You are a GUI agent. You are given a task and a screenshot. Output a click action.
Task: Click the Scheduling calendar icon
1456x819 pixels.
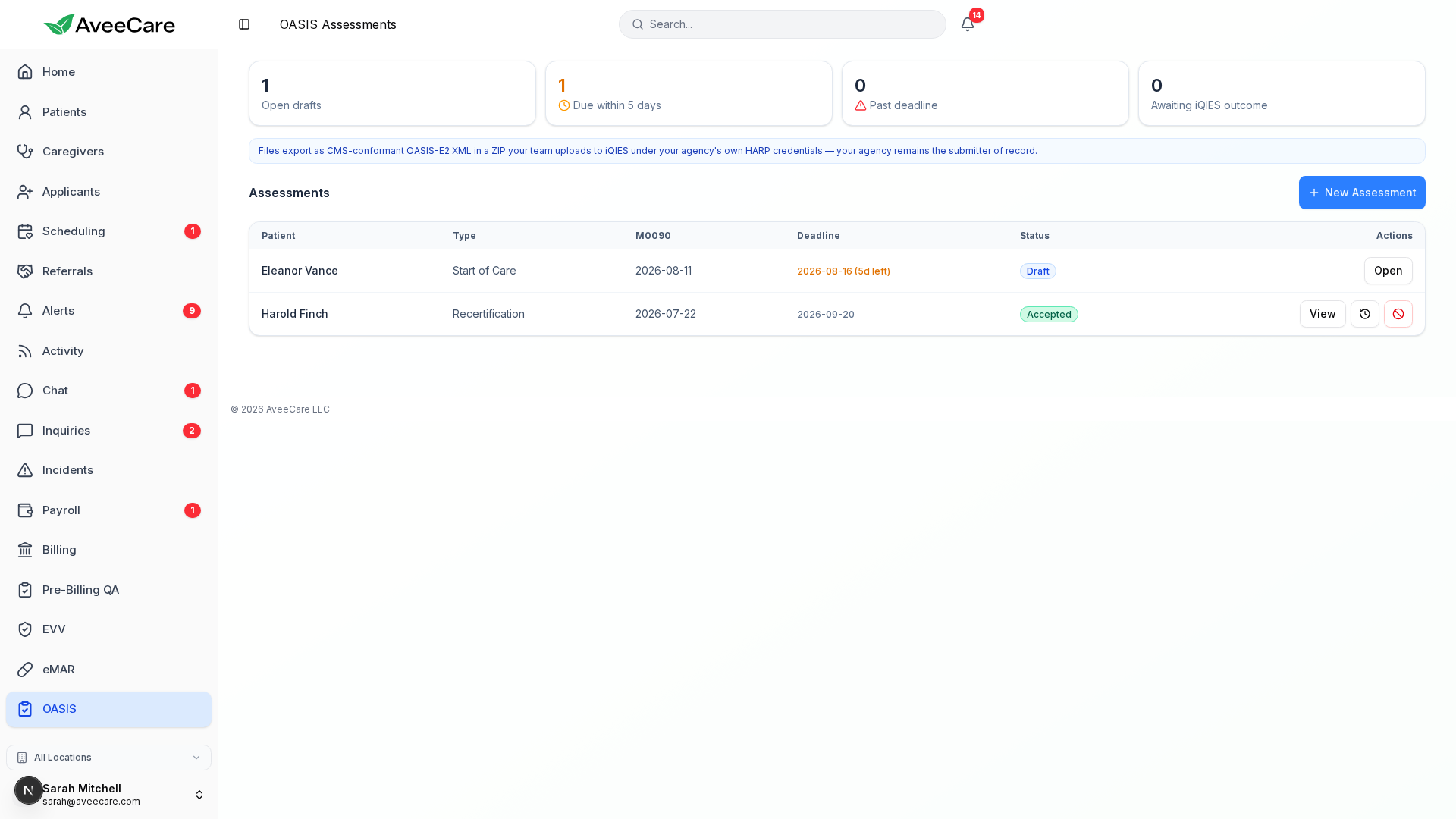pyautogui.click(x=25, y=231)
